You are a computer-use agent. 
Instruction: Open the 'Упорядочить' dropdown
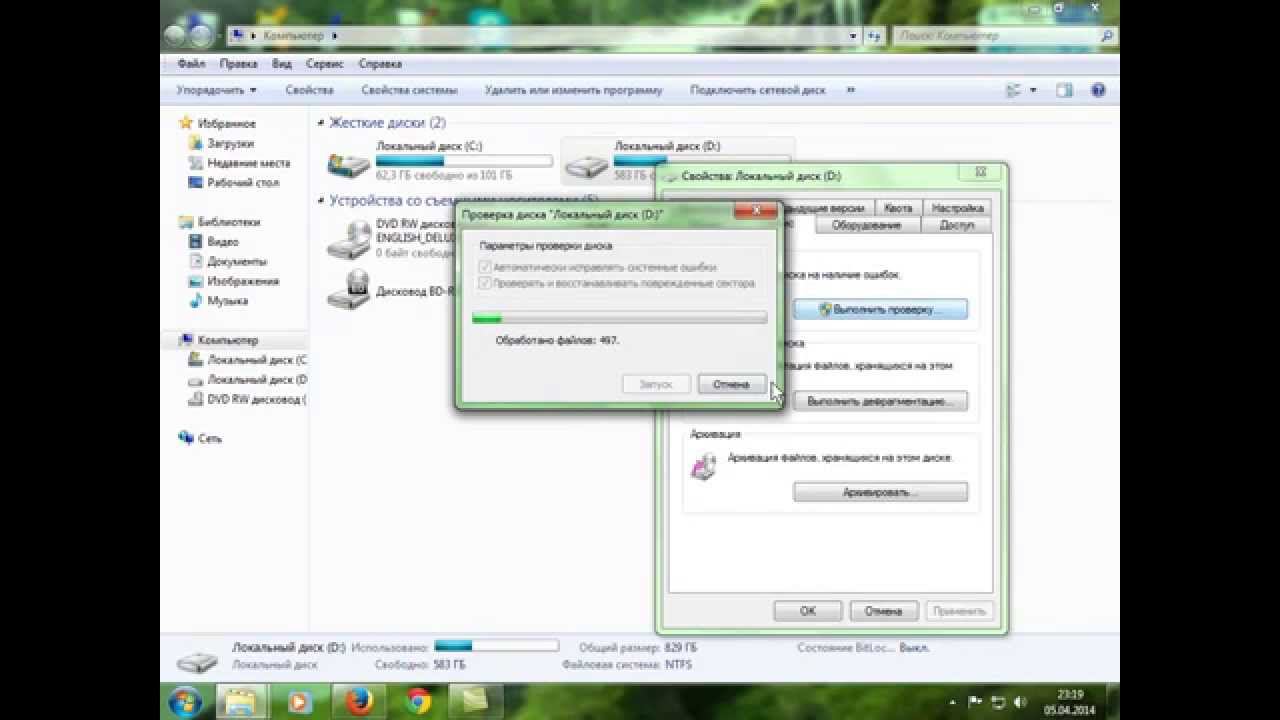point(216,90)
